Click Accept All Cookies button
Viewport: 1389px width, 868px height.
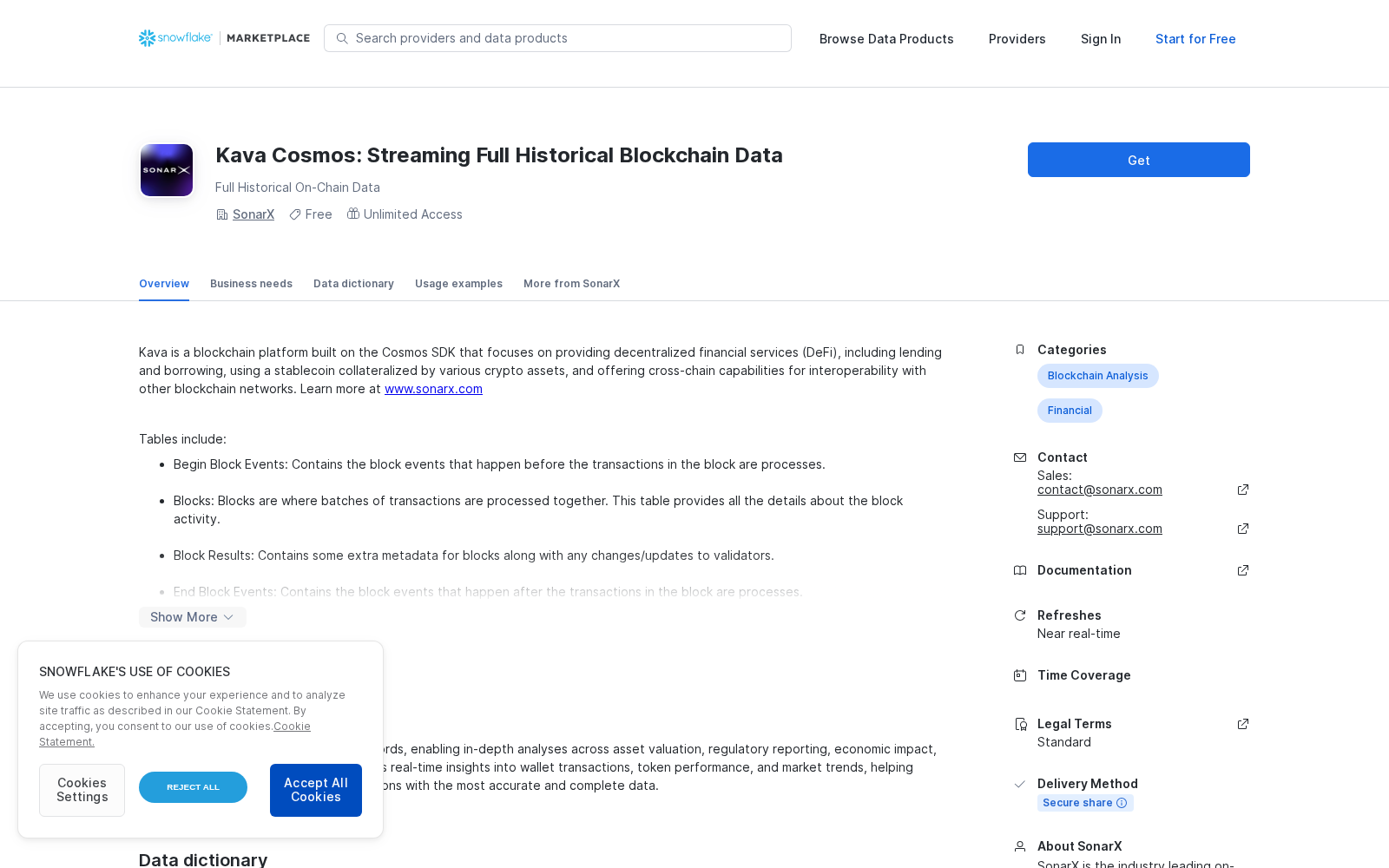316,790
